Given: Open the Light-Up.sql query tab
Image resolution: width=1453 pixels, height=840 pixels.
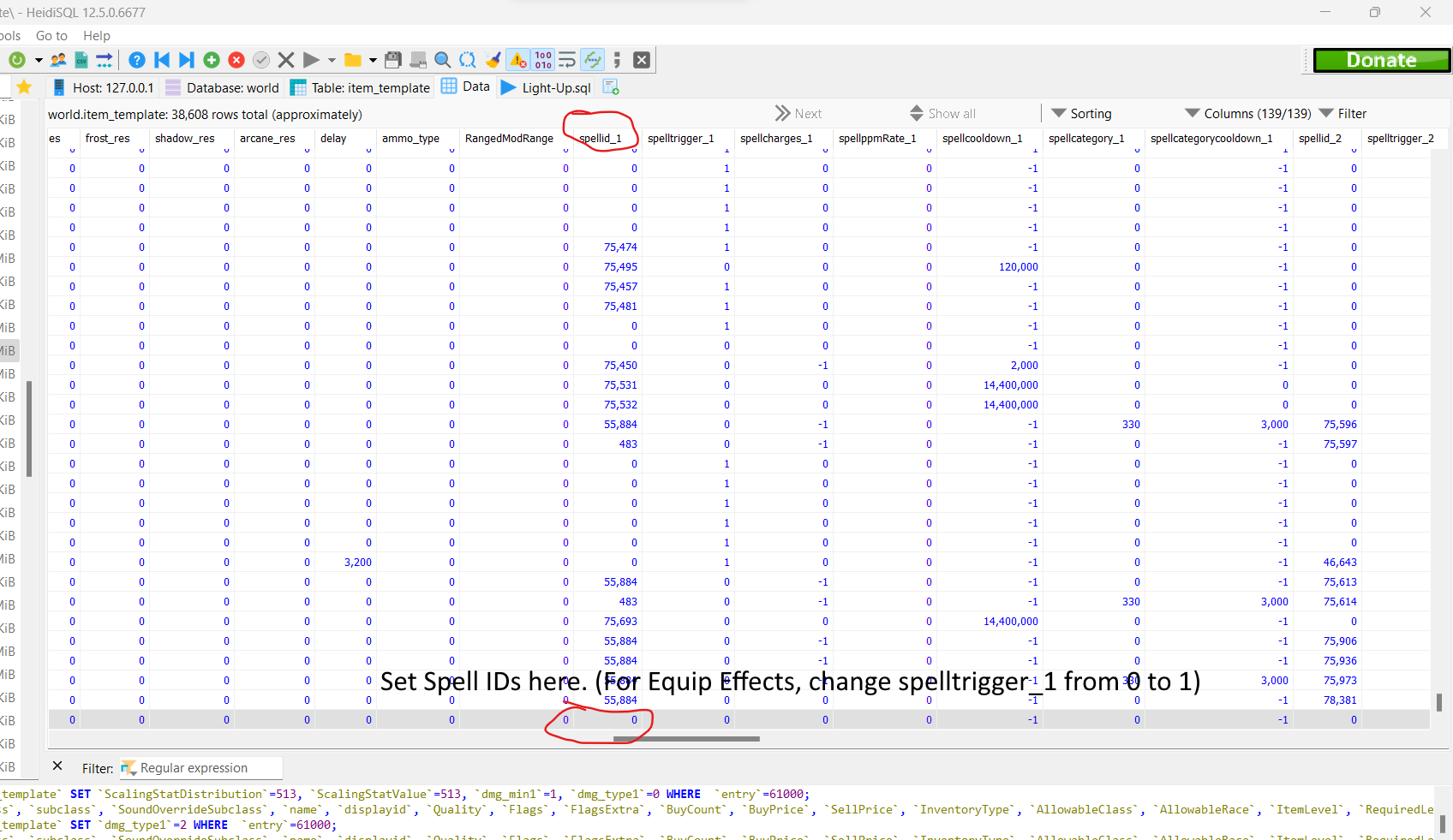Looking at the screenshot, I should 546,87.
